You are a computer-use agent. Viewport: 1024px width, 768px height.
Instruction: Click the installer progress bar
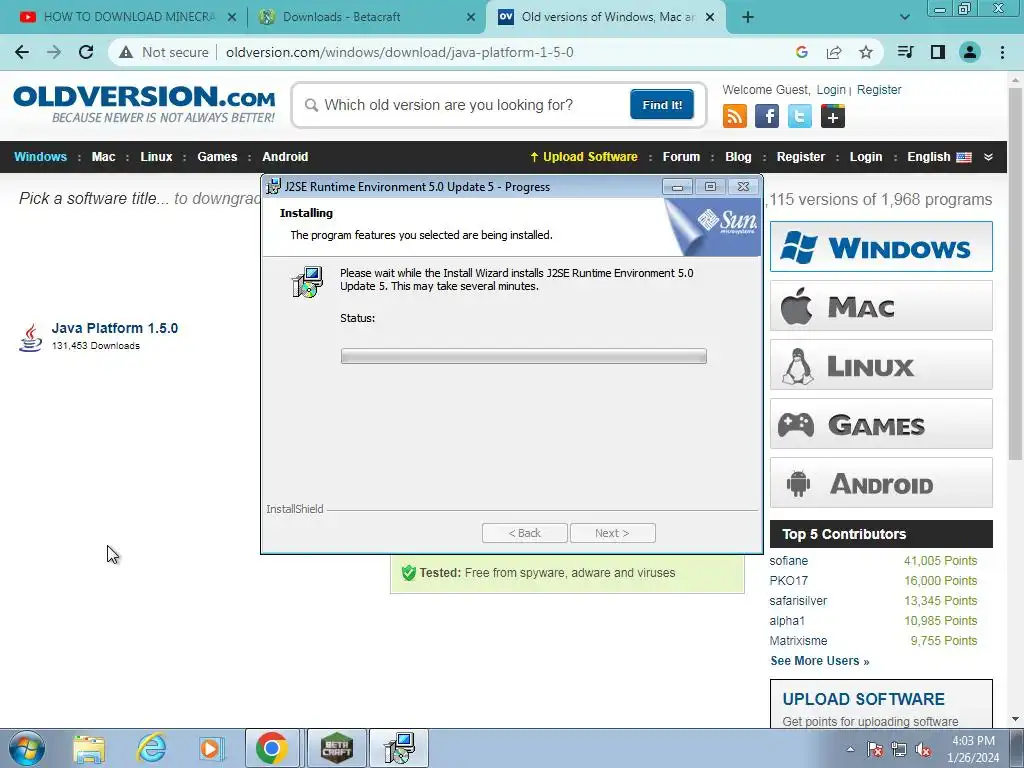(523, 356)
